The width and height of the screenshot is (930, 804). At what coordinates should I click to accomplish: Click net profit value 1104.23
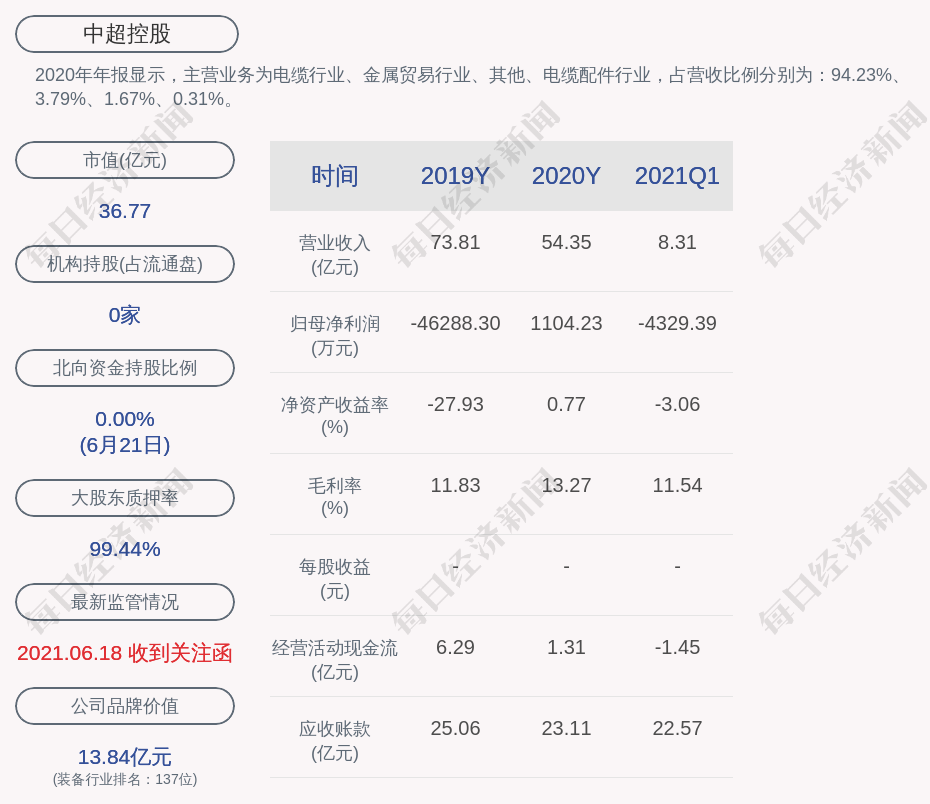(x=566, y=323)
